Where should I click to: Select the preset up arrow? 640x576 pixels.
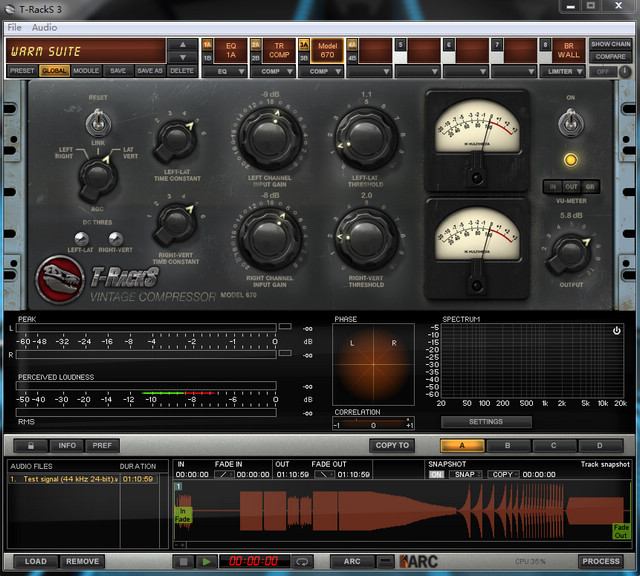(182, 44)
